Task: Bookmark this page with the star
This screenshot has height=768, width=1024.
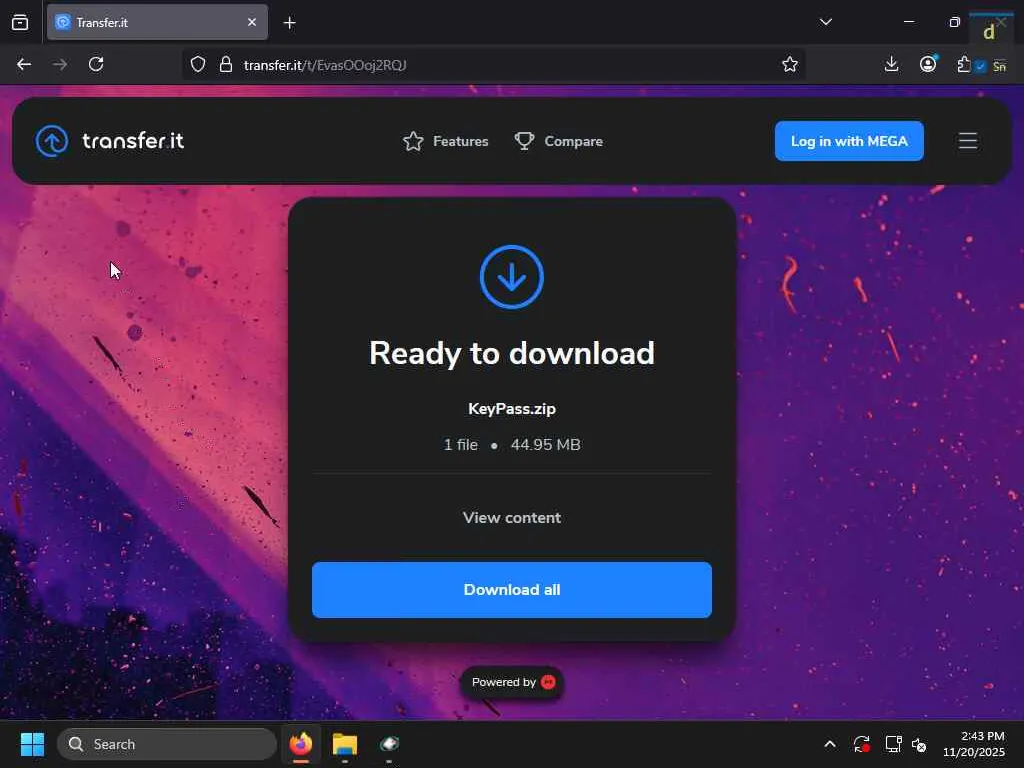Action: point(790,64)
